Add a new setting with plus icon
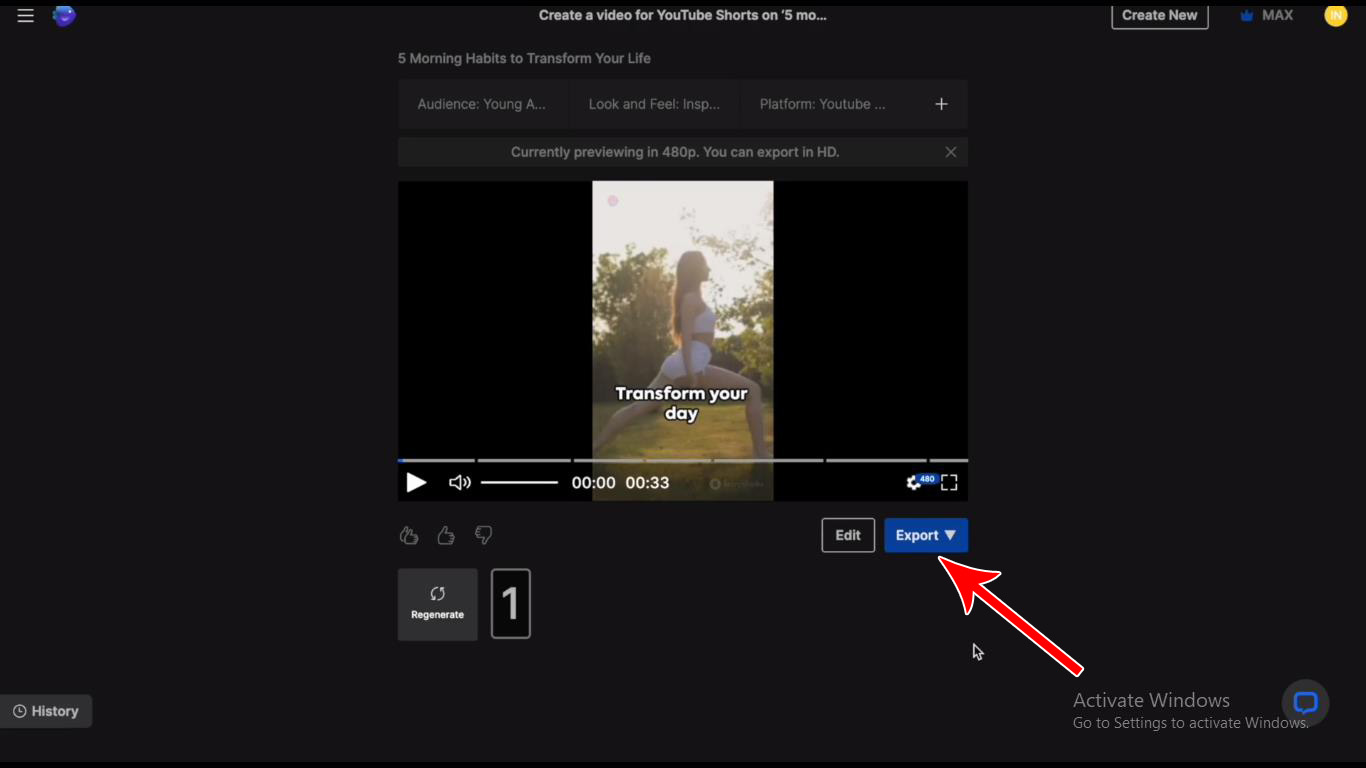 (941, 104)
